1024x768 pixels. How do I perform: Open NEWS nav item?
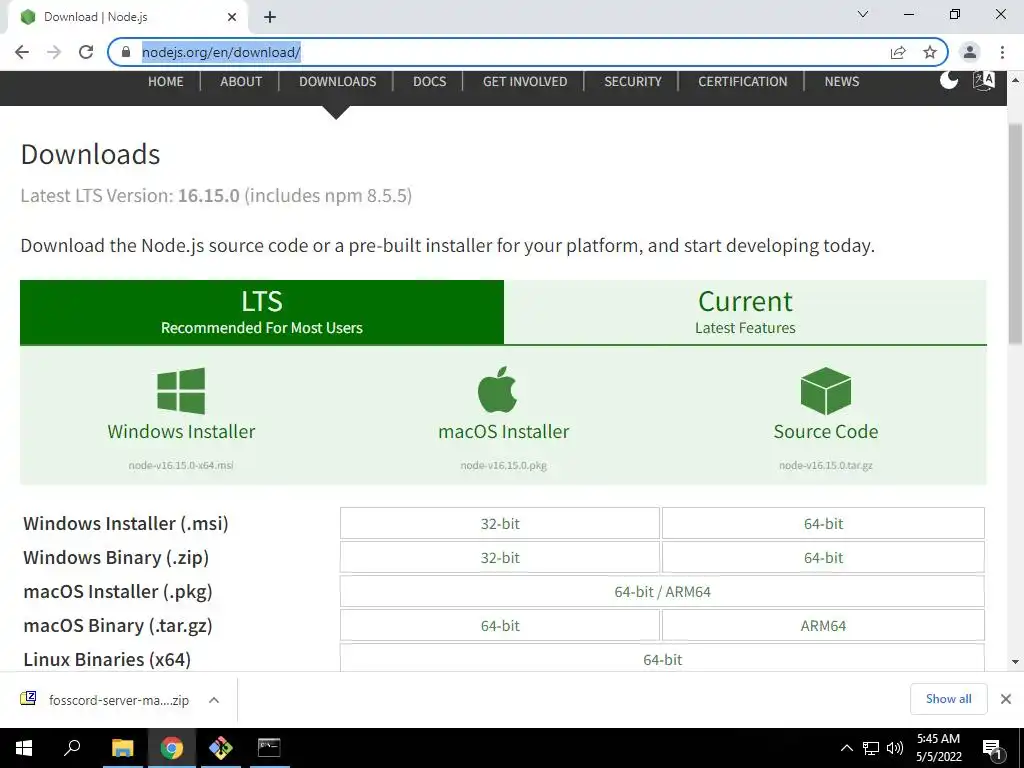842,82
